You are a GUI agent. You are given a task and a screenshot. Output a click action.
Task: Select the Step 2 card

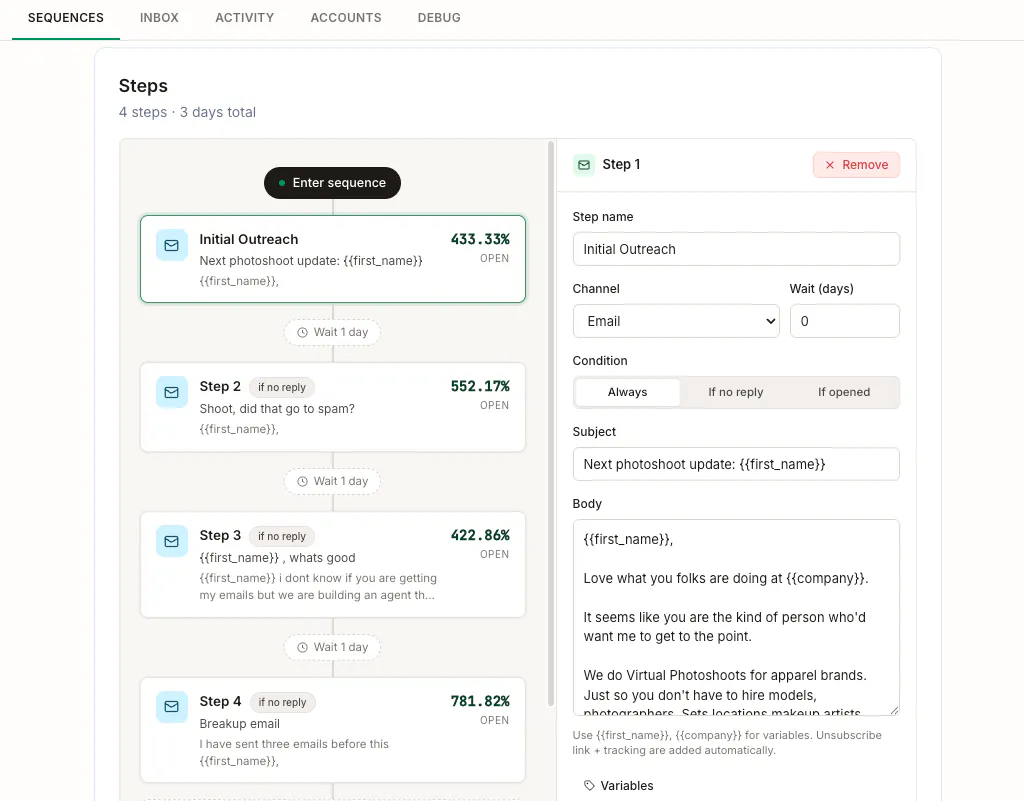pyautogui.click(x=332, y=407)
